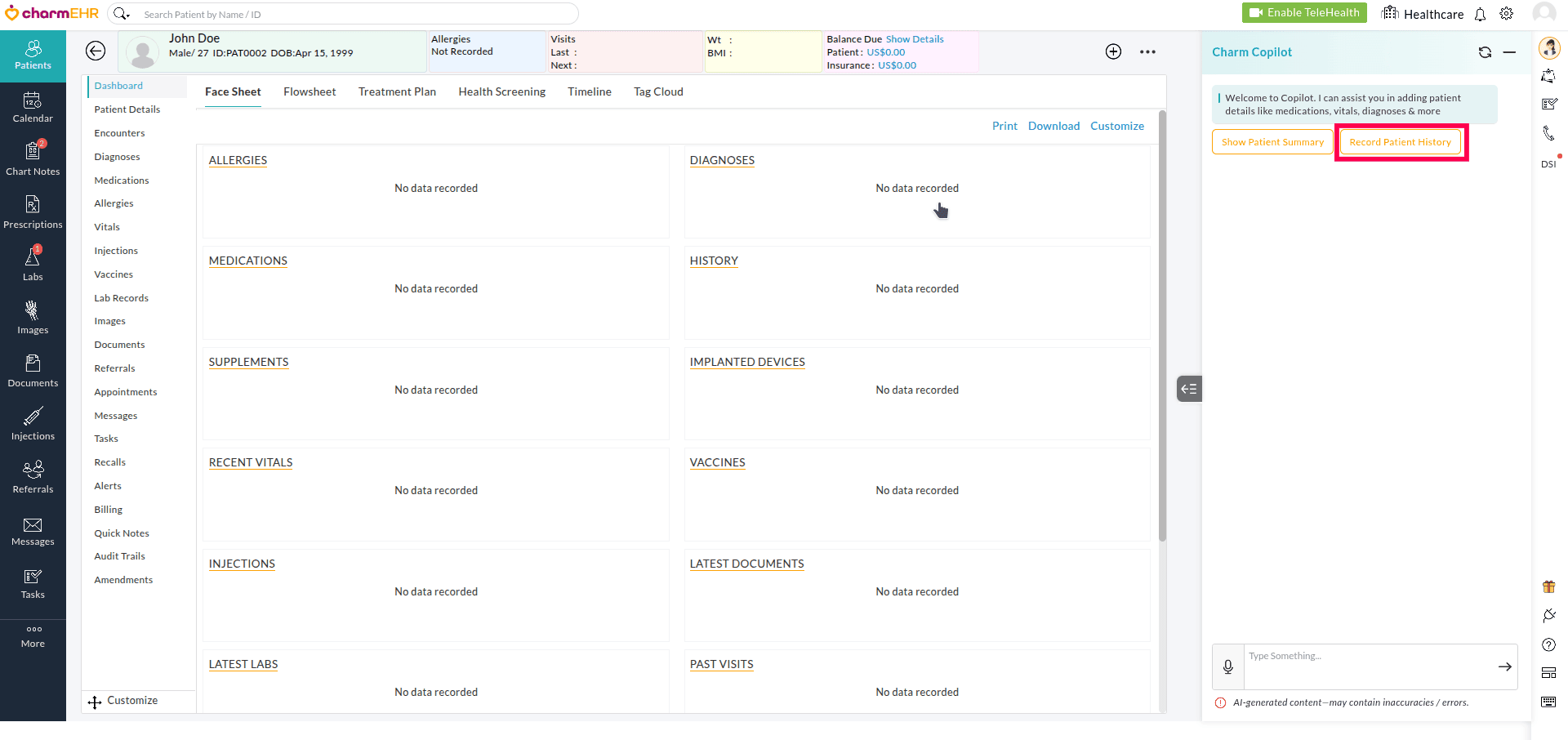Switch to the Treatment Plan tab
Image resolution: width=1568 pixels, height=740 pixels.
coord(397,91)
